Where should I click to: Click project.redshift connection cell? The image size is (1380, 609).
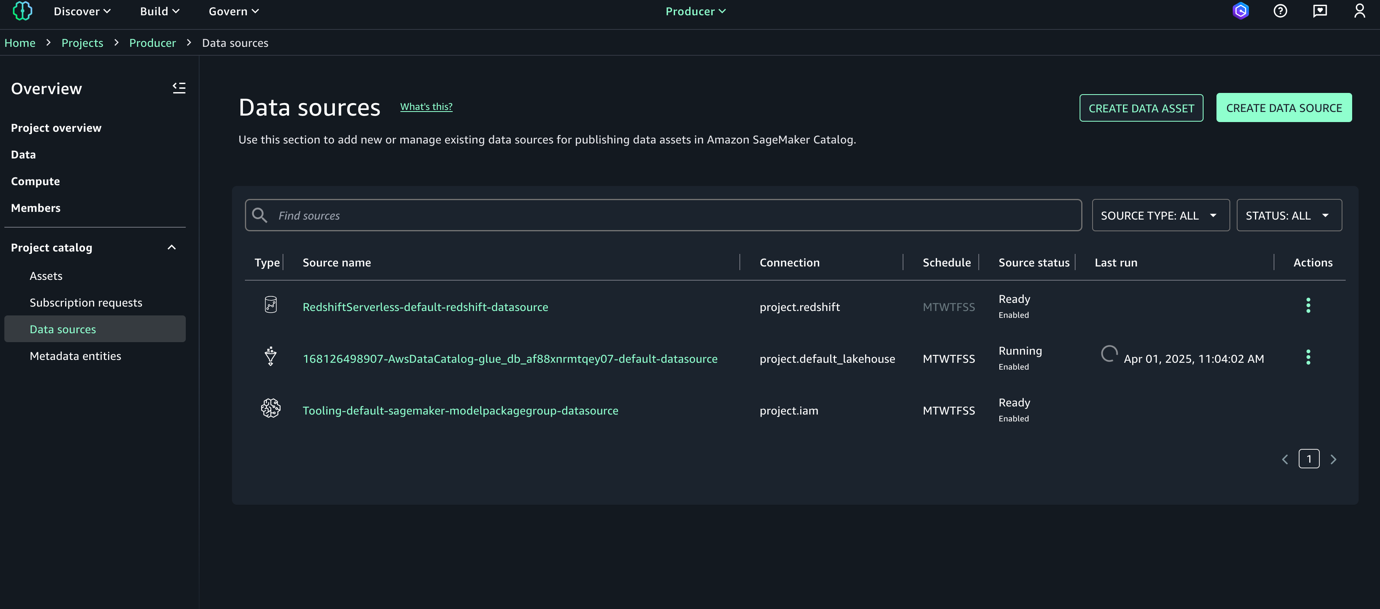click(799, 307)
